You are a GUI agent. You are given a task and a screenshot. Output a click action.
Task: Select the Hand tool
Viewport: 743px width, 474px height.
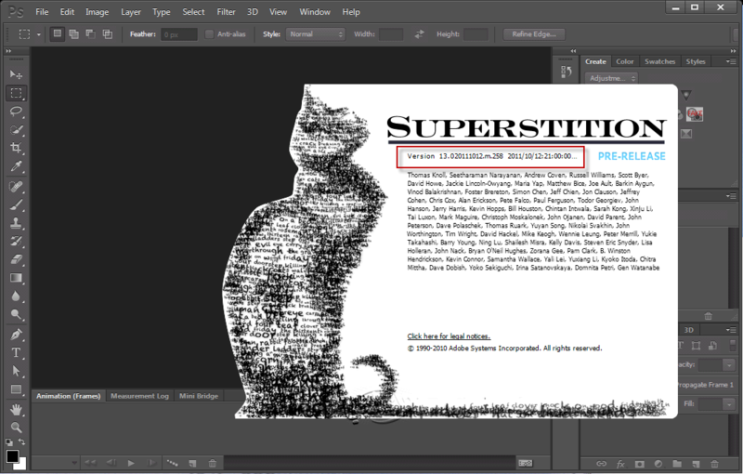[x=16, y=410]
